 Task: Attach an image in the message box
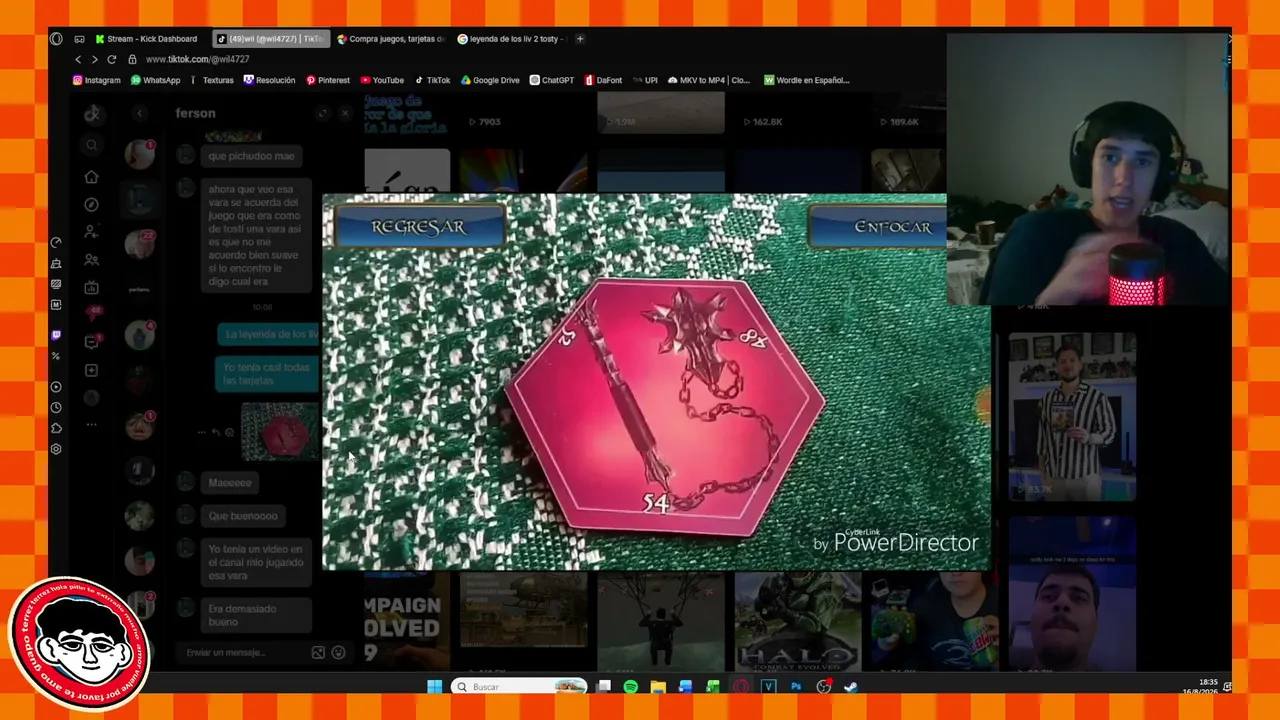pyautogui.click(x=318, y=653)
